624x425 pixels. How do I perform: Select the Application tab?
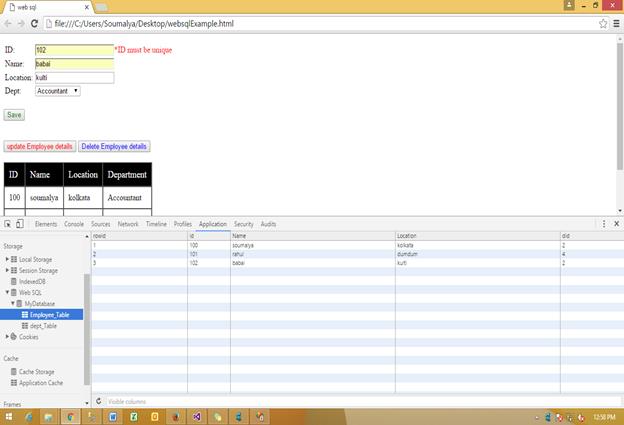[x=213, y=224]
